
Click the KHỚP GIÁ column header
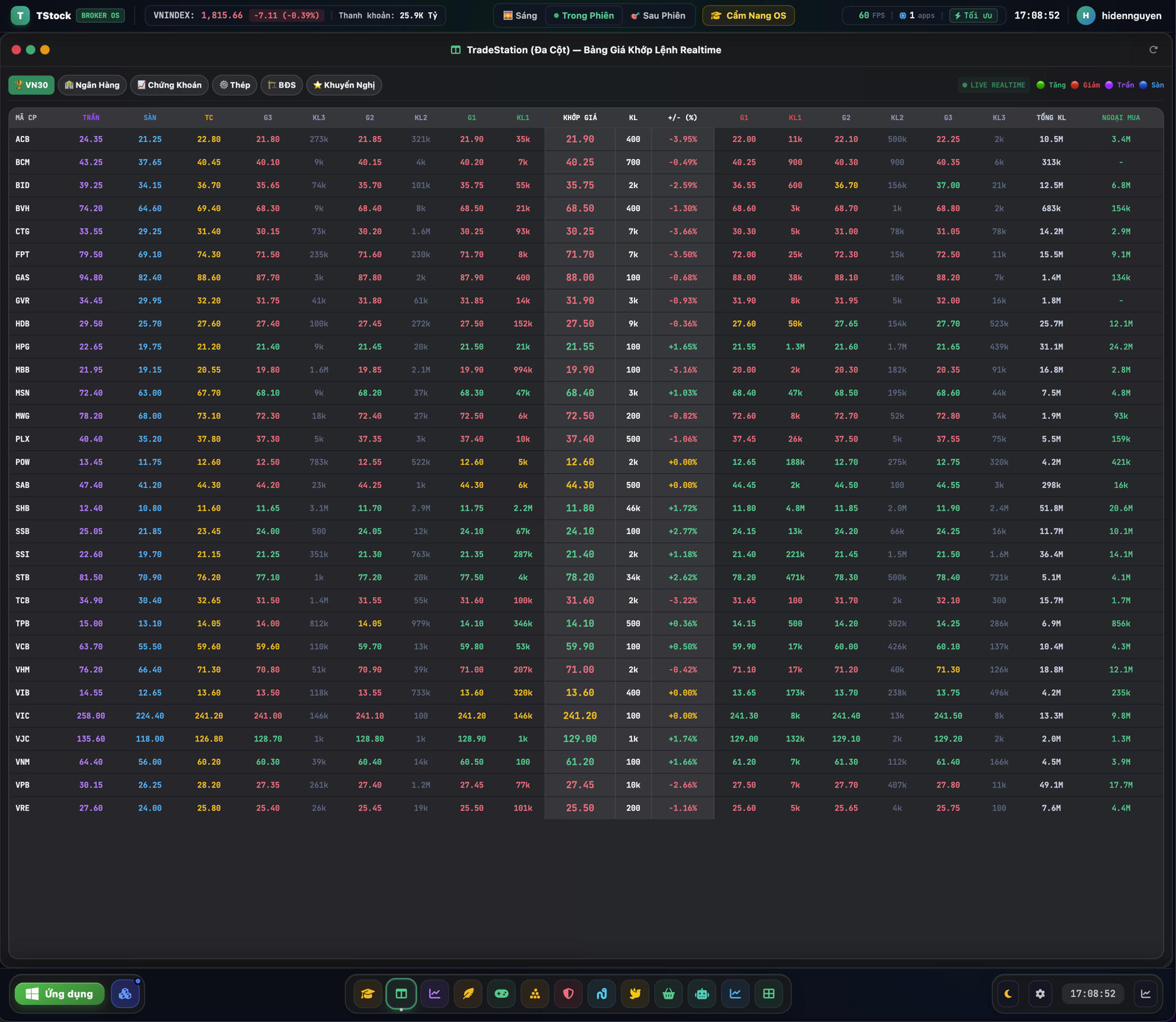(580, 118)
